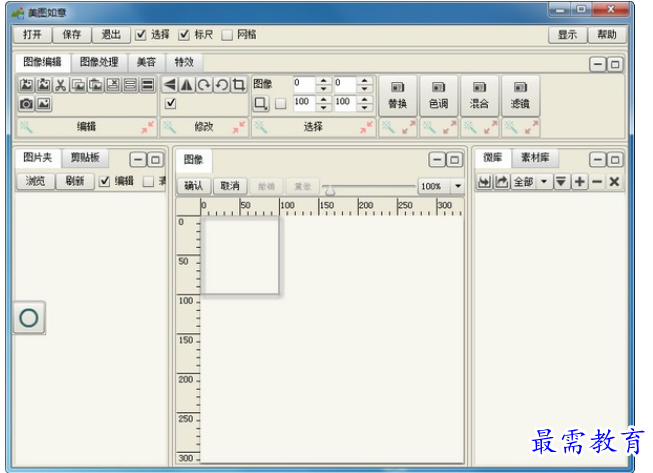Viewport: 653px width, 473px height.
Task: Click the 保存 save button
Action: (72, 35)
